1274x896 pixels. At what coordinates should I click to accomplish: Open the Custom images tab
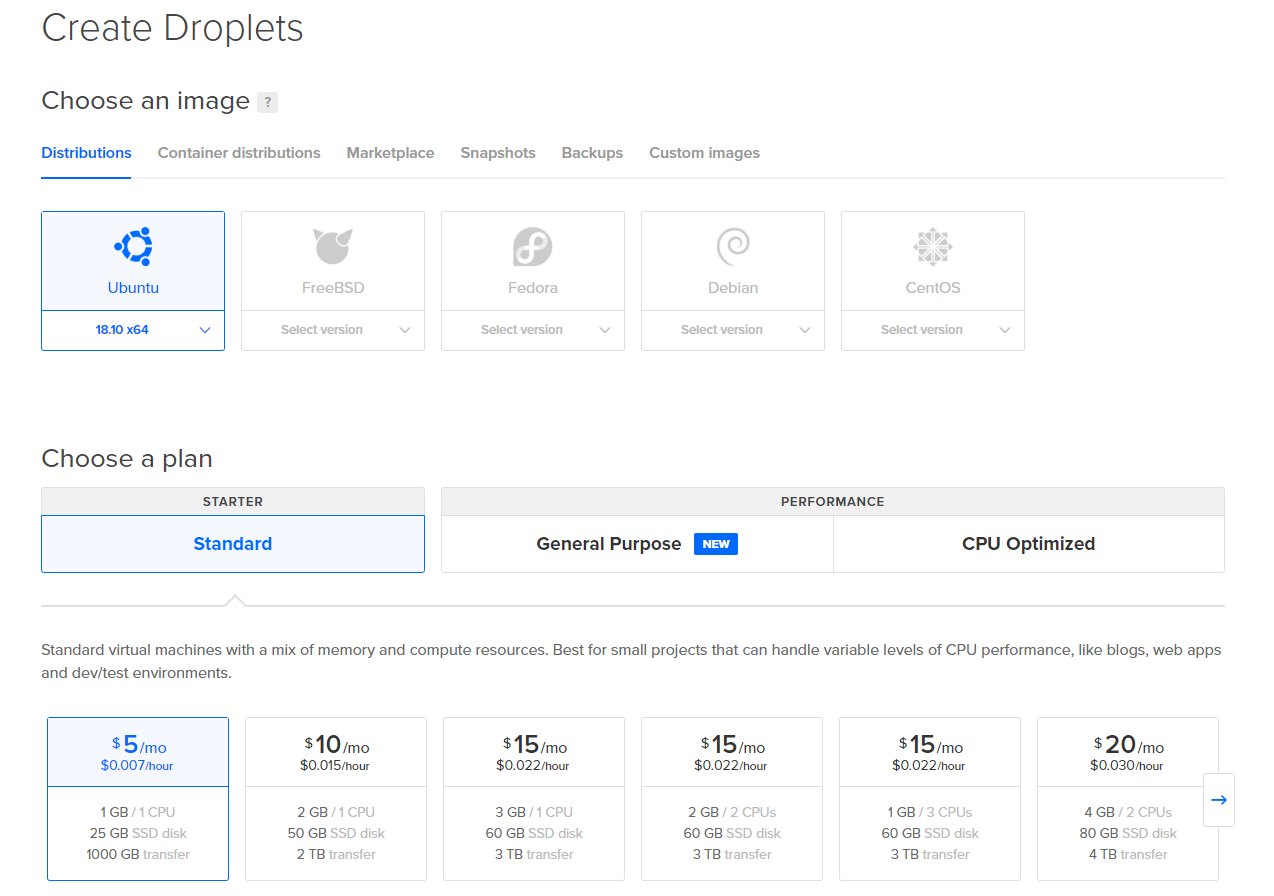click(704, 153)
